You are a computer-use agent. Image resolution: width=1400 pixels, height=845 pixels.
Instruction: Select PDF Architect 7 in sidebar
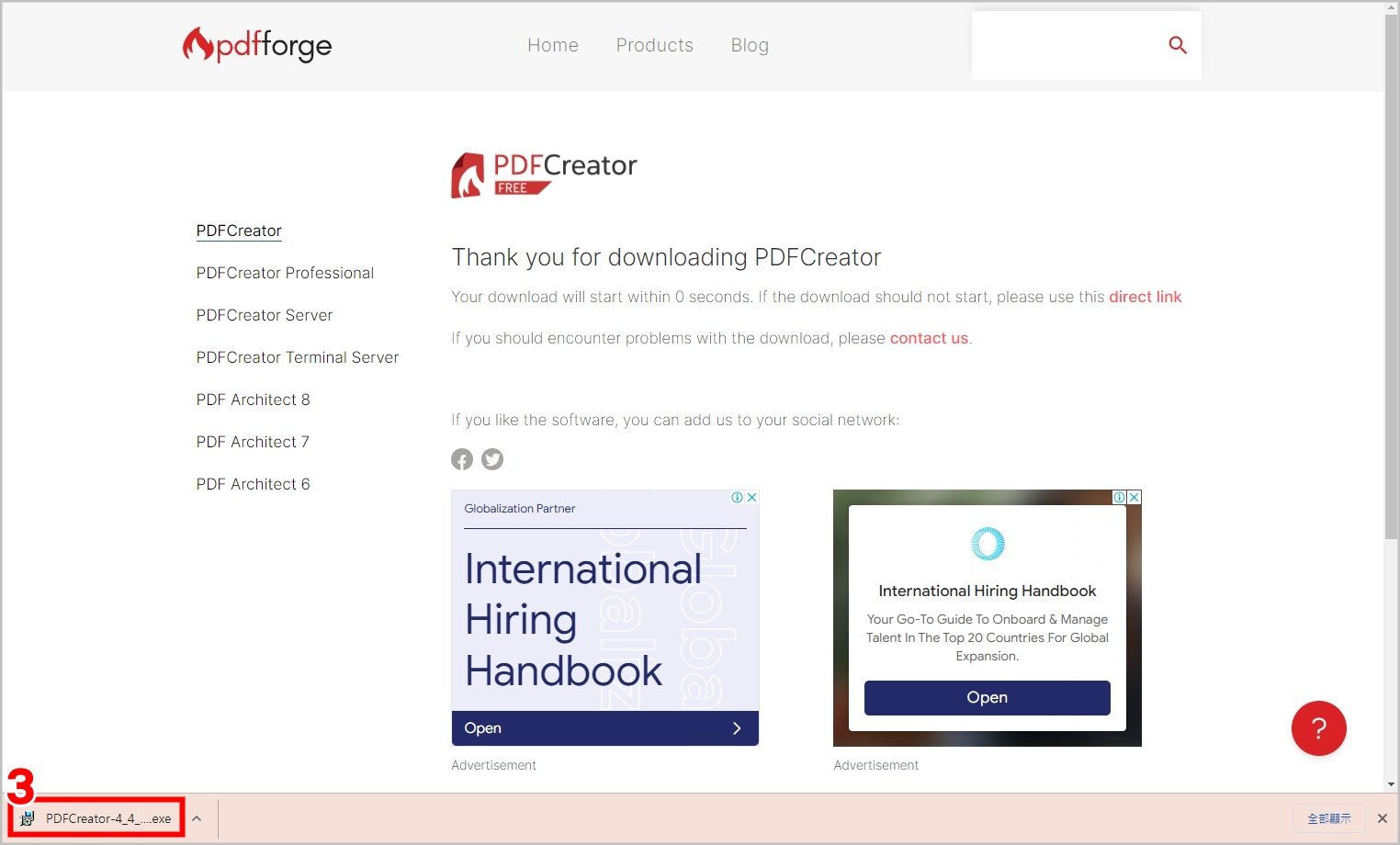[253, 442]
